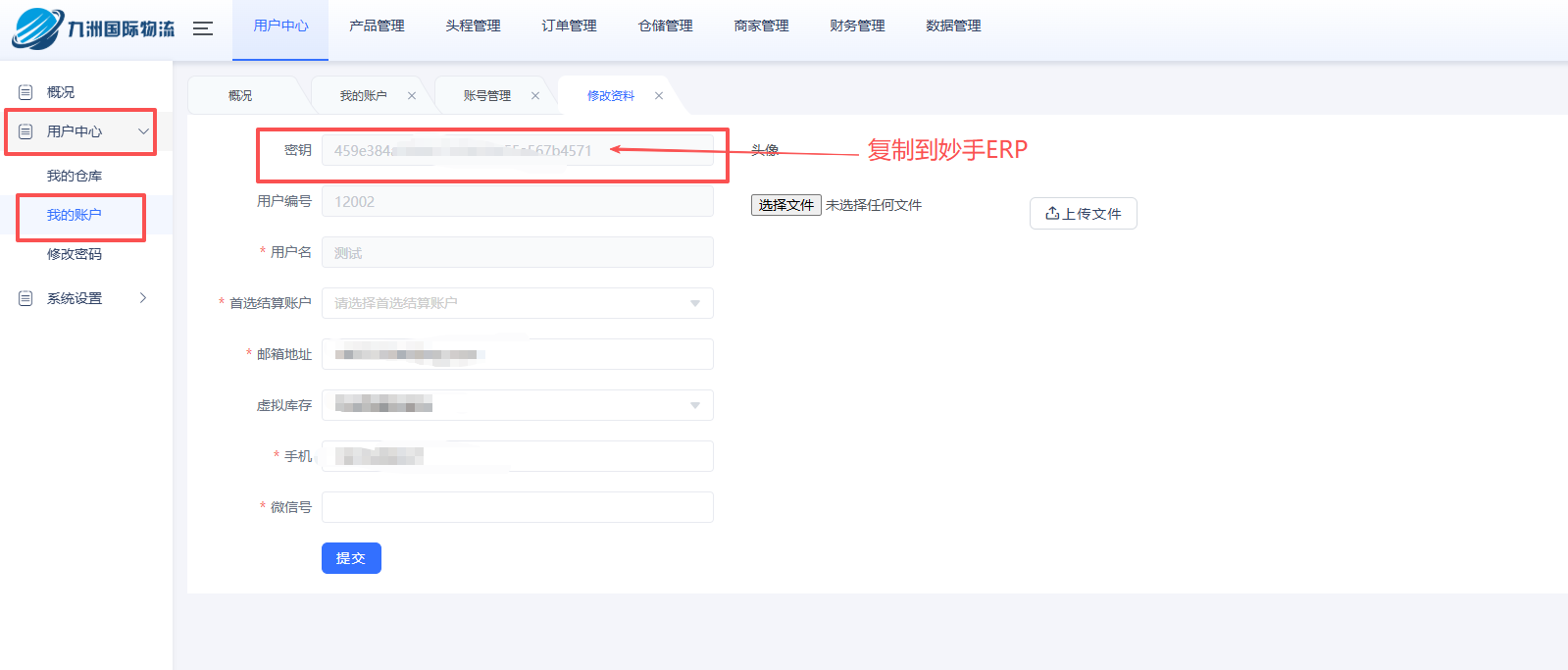This screenshot has width=1568, height=670.
Task: Open the 数据管理 top menu
Action: 953,26
